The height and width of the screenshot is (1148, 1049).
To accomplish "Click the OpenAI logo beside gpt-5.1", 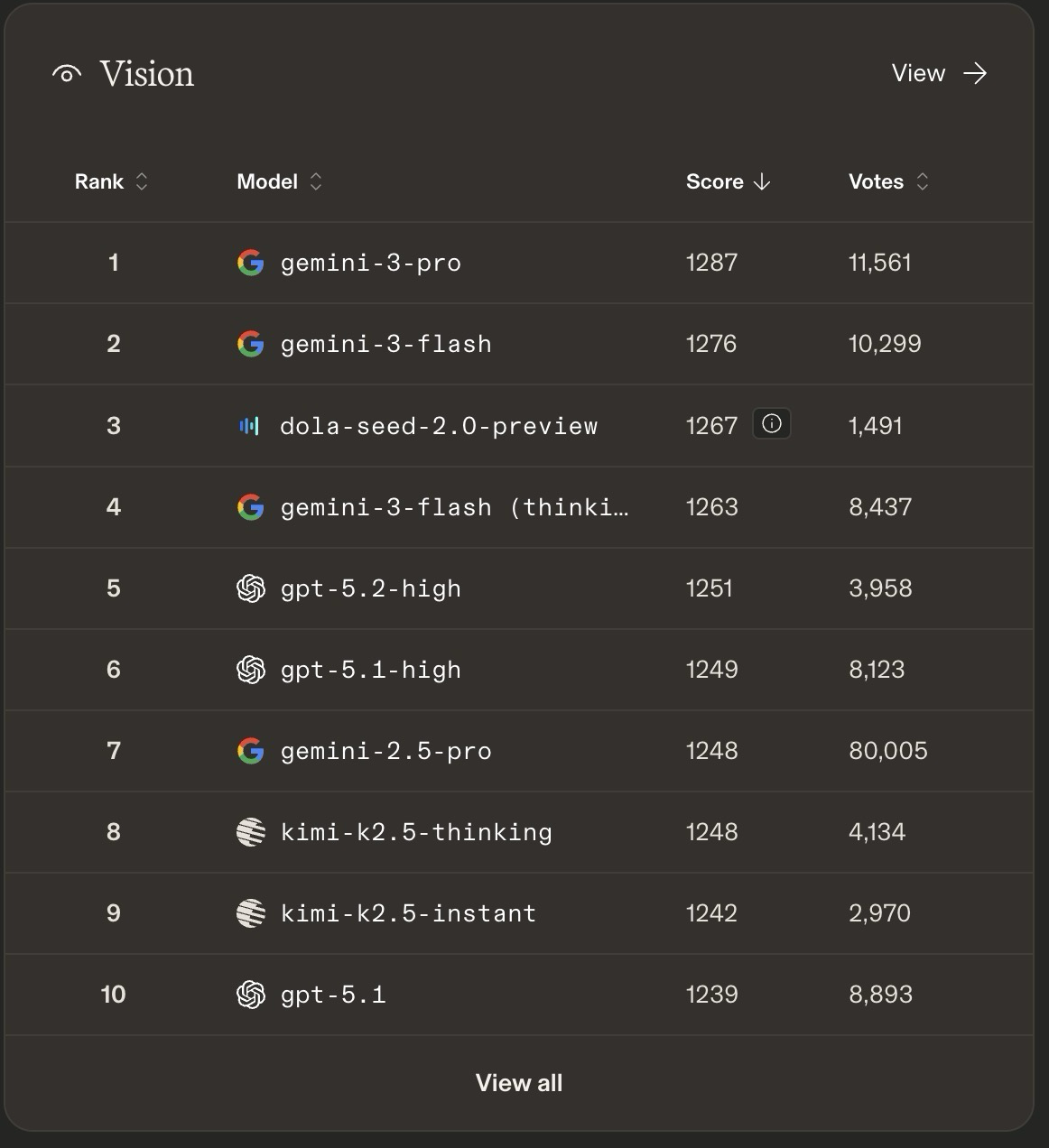I will tap(250, 995).
